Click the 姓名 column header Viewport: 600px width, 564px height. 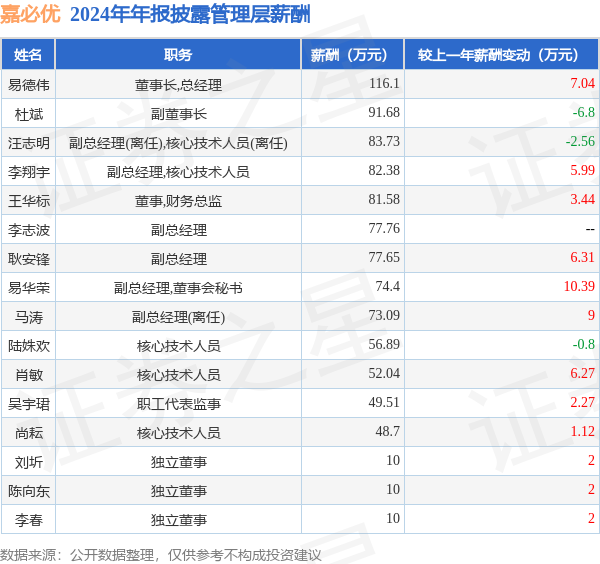[x=28, y=54]
